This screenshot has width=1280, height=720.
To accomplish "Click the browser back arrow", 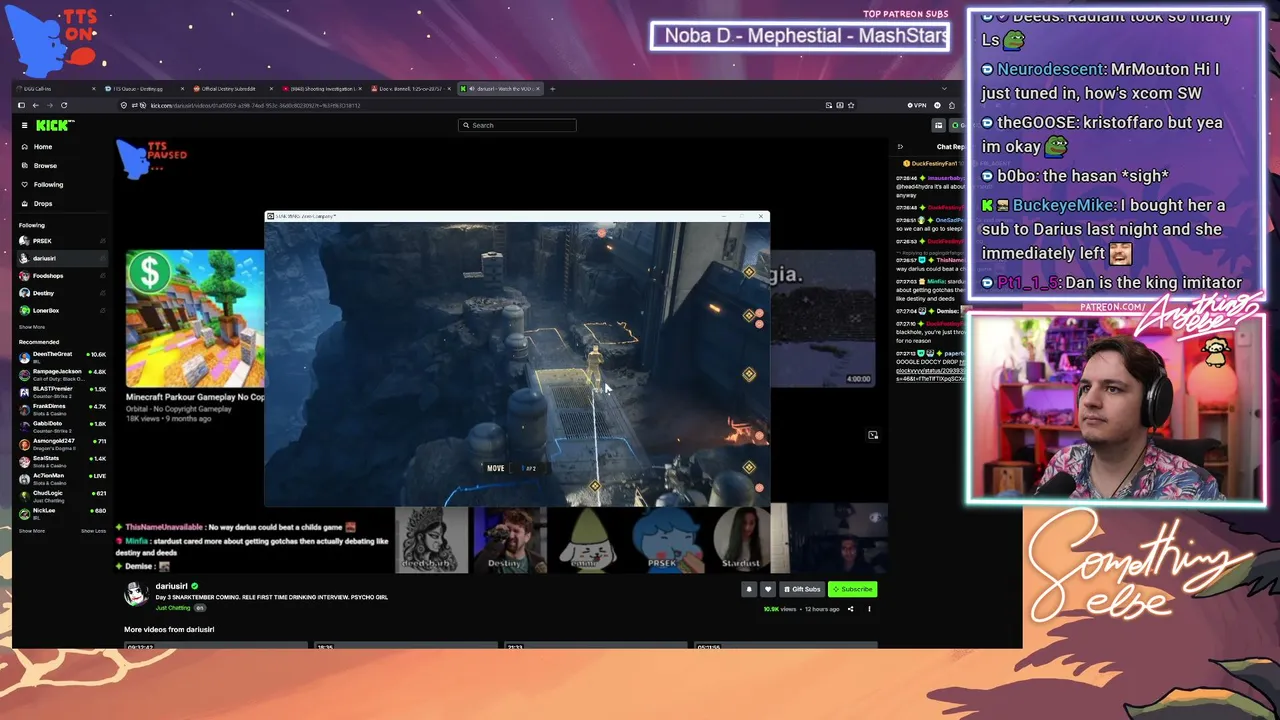I will click(x=35, y=105).
